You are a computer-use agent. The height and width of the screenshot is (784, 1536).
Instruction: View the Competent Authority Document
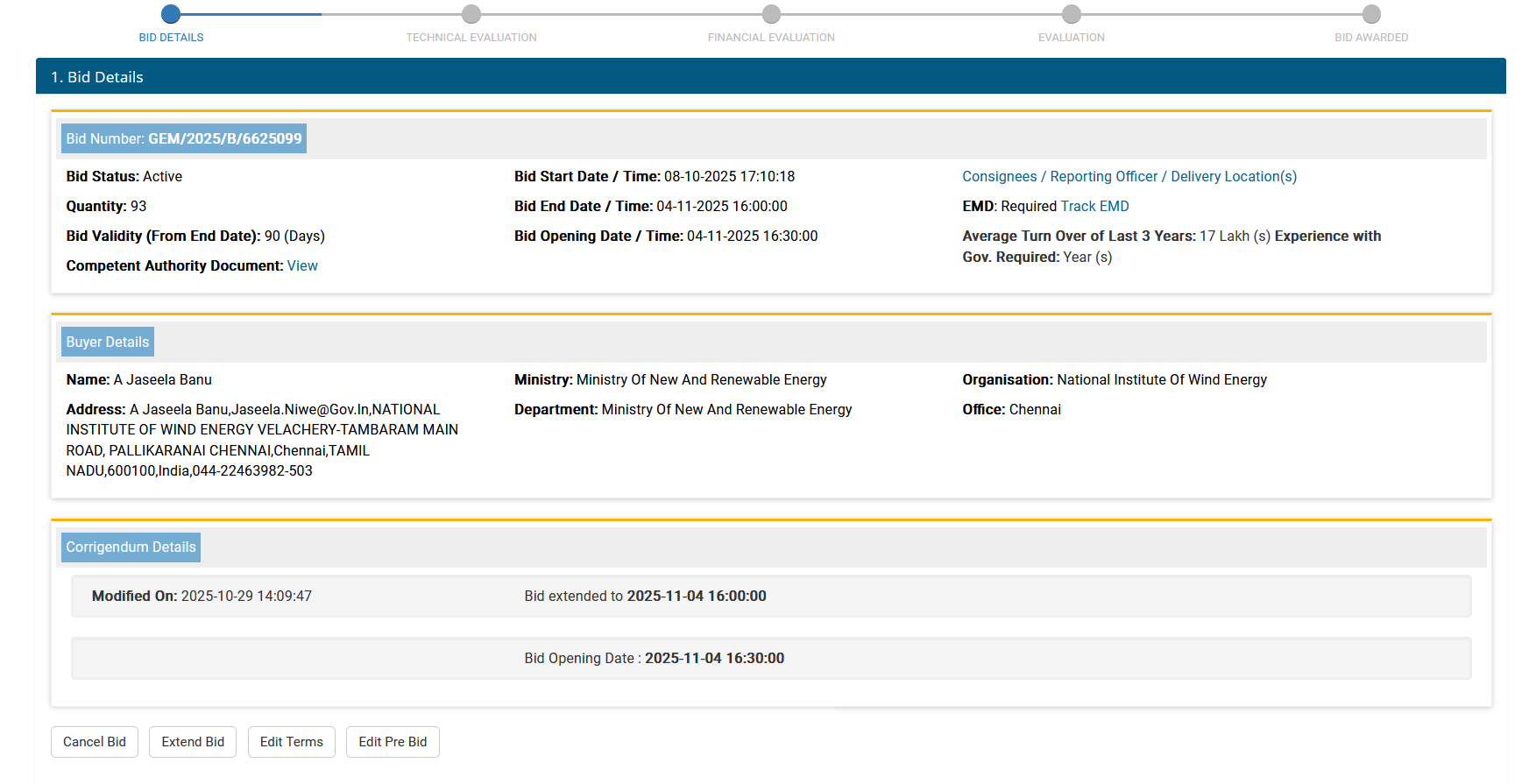(x=302, y=266)
